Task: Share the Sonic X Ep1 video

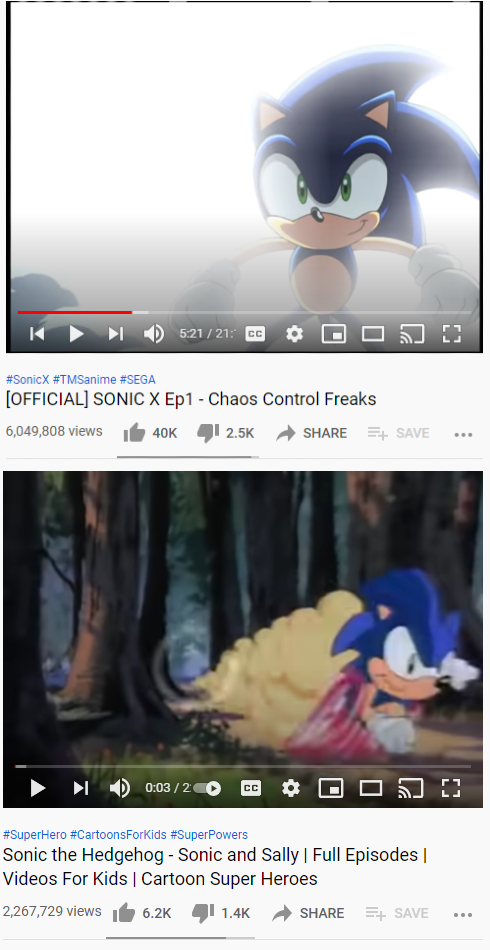Action: coord(311,433)
